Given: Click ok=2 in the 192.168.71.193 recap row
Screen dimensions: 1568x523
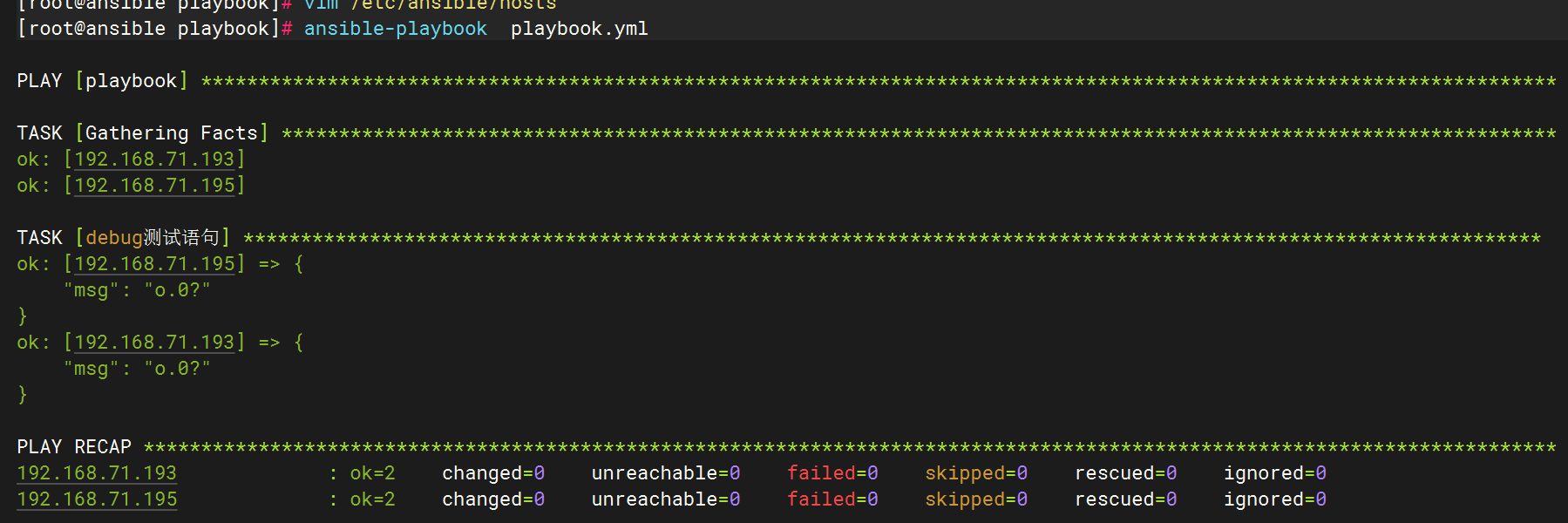Looking at the screenshot, I should [x=372, y=473].
